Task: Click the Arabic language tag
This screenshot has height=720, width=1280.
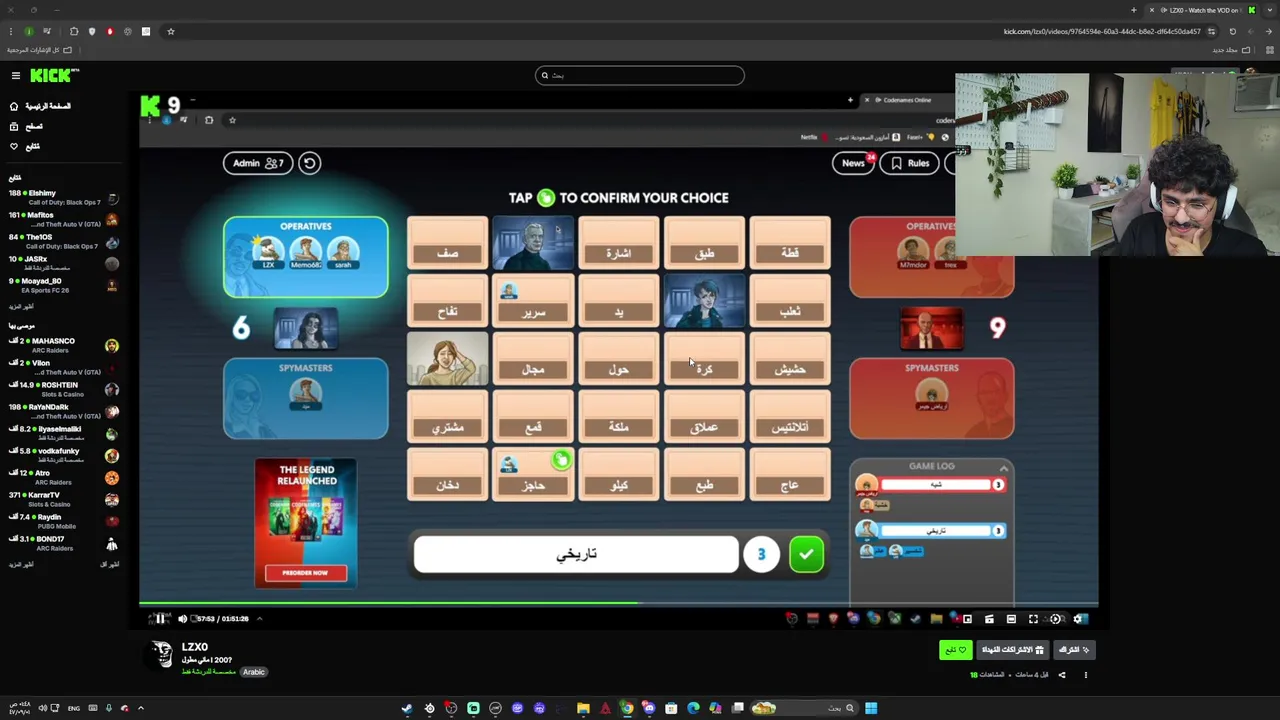Action: [254, 672]
